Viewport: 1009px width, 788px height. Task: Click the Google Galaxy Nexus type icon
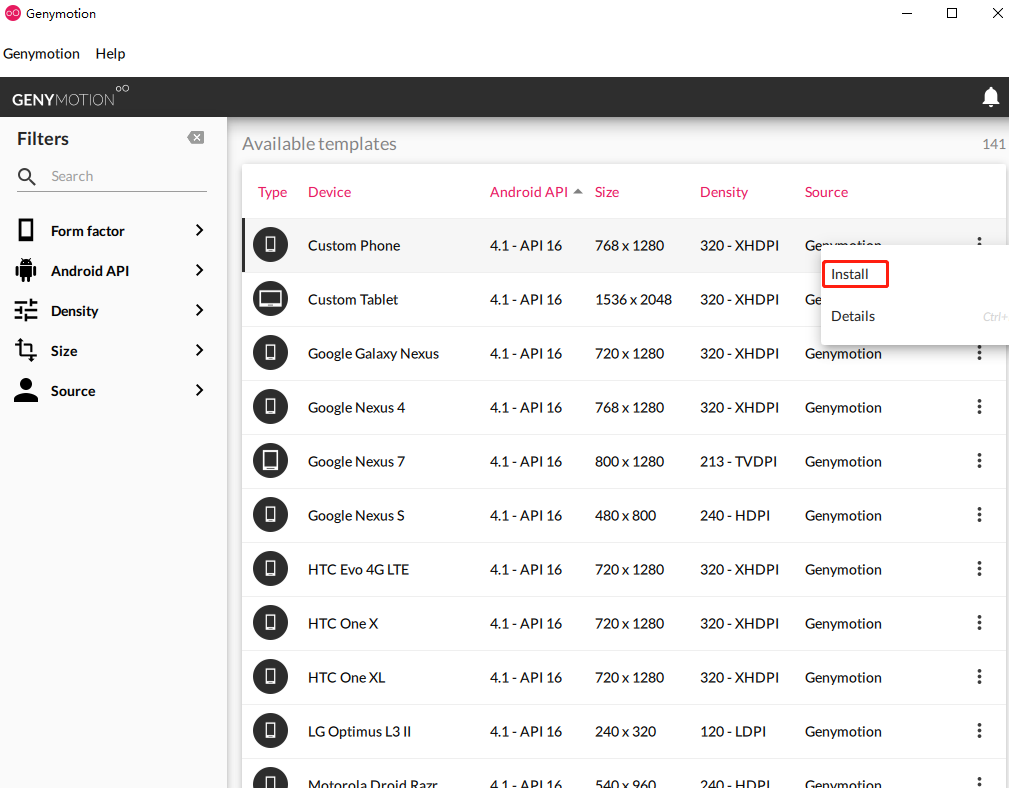click(x=270, y=353)
